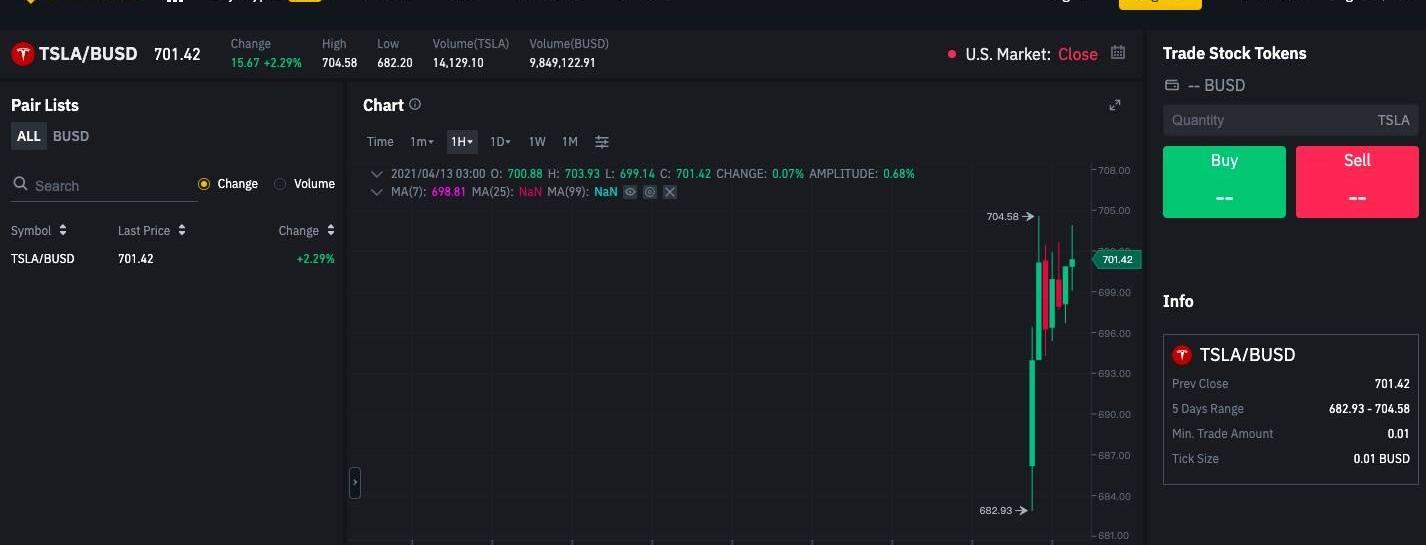1426x545 pixels.
Task: Open MA indicator settings gear
Action: [650, 192]
